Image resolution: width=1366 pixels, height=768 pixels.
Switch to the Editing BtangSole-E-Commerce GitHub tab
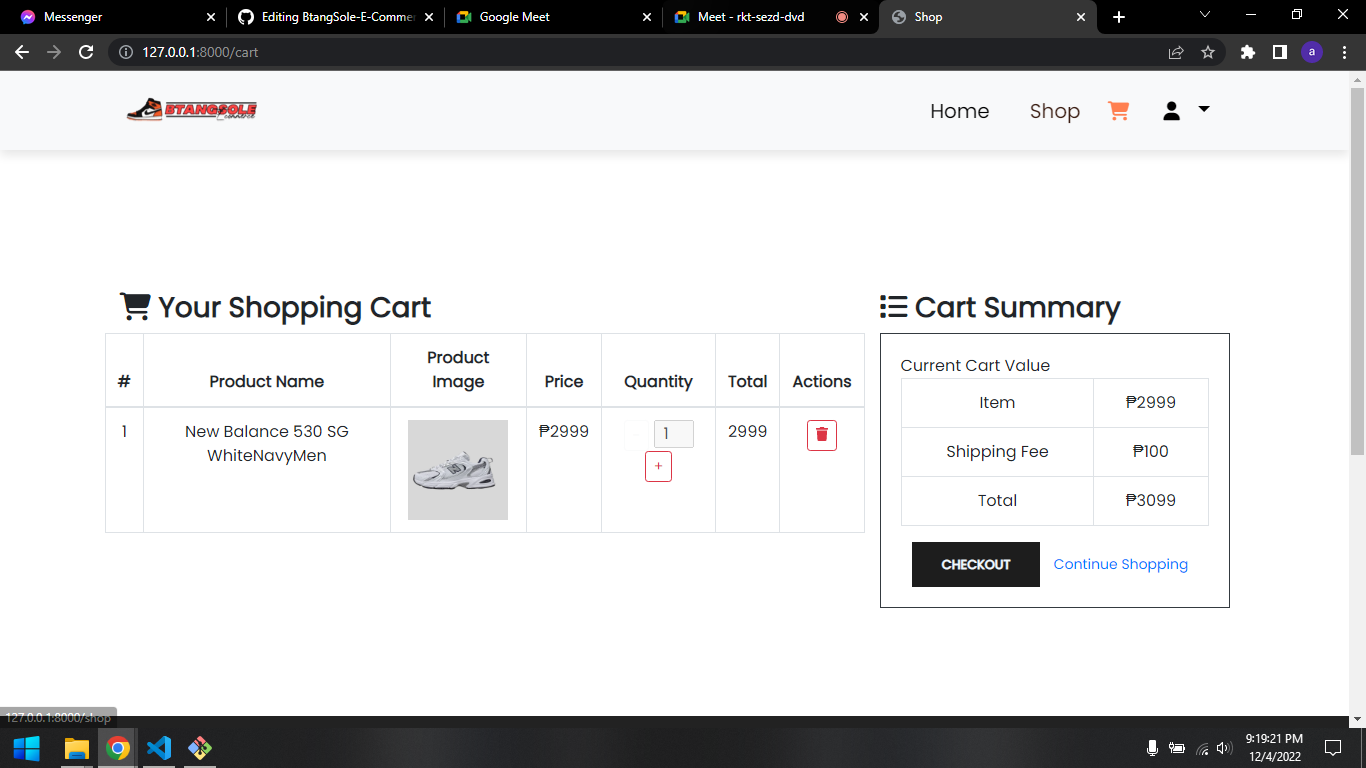tap(335, 17)
